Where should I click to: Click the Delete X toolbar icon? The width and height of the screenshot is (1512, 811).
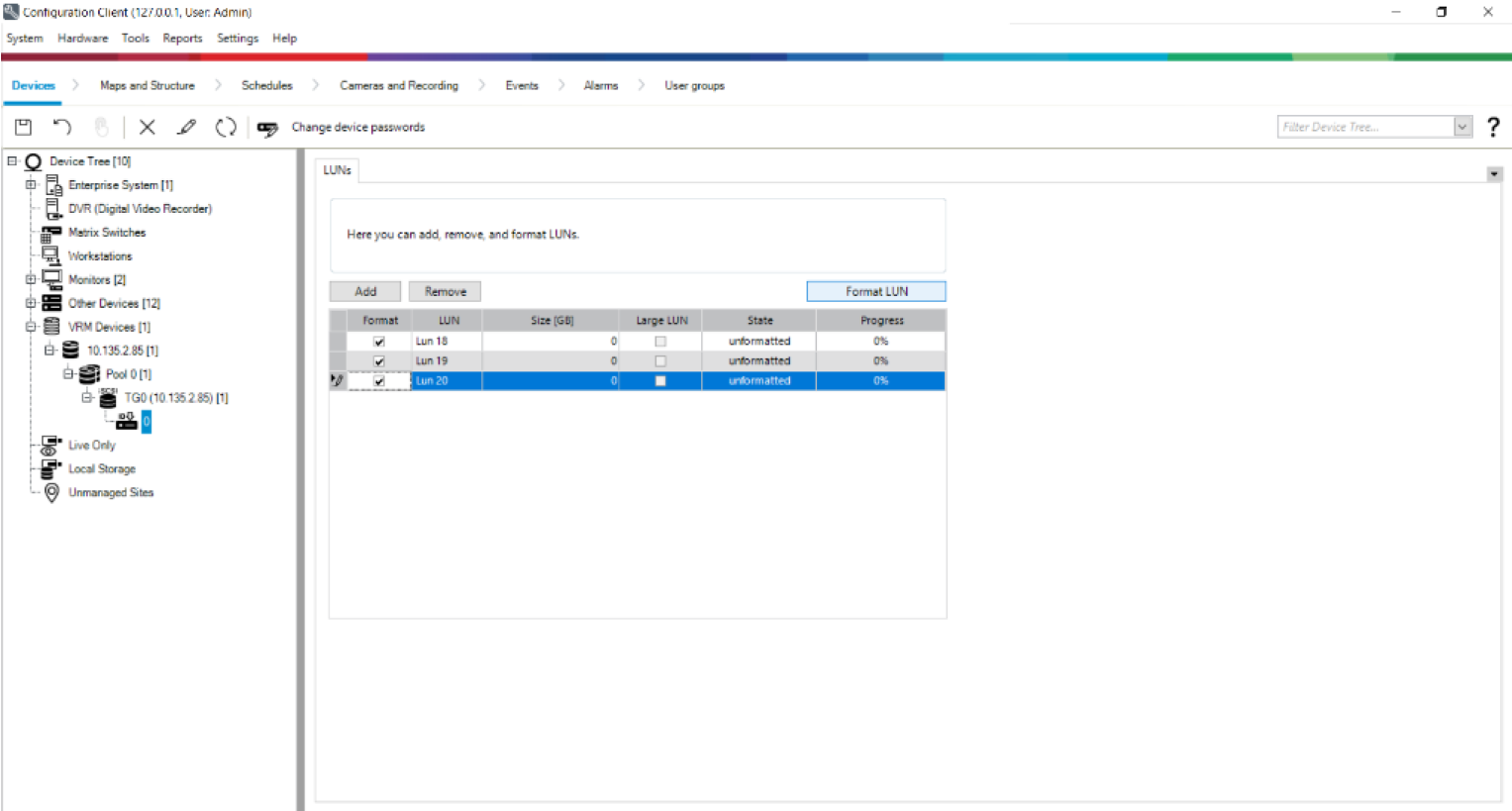point(148,127)
